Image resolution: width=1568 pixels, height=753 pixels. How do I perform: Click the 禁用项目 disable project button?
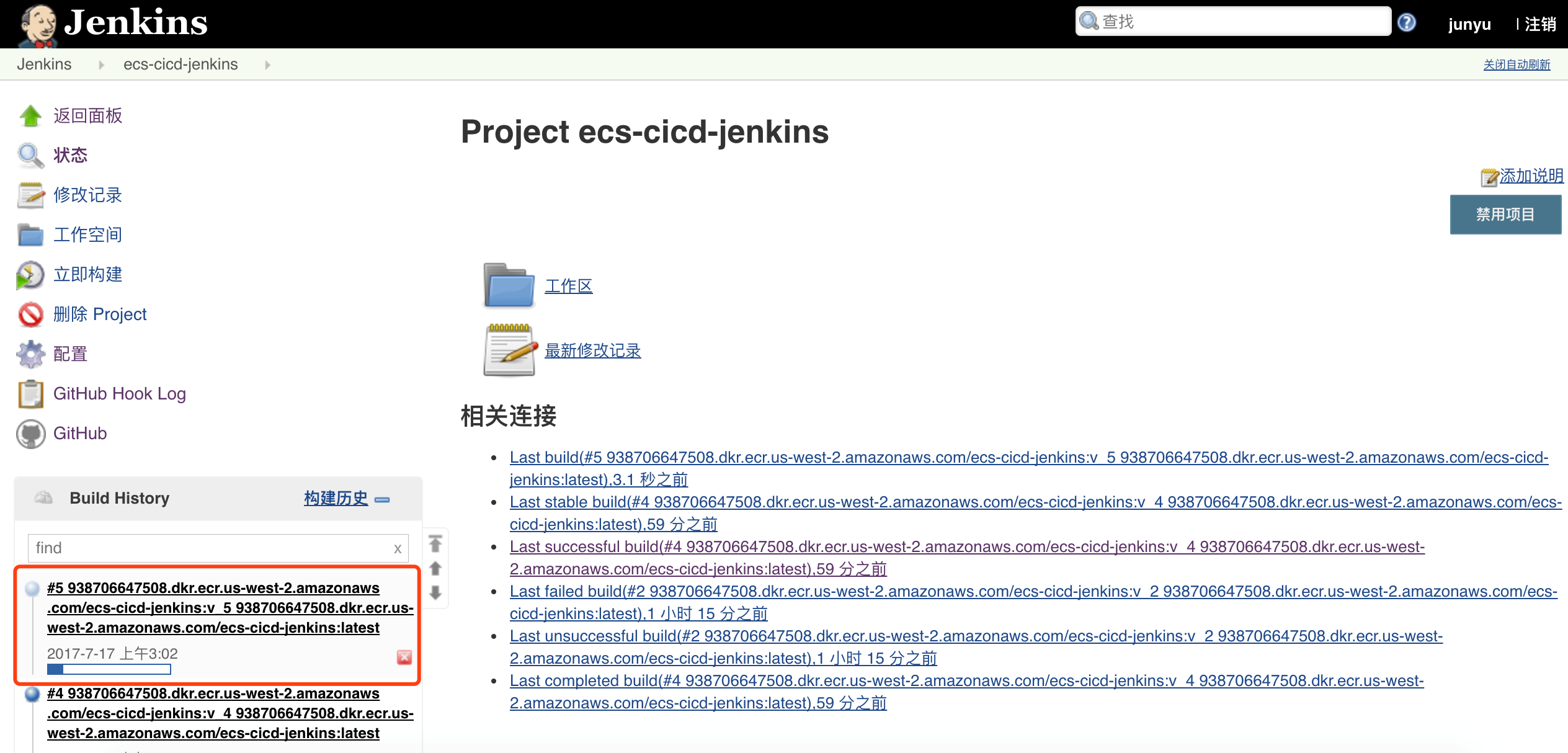coord(1505,215)
